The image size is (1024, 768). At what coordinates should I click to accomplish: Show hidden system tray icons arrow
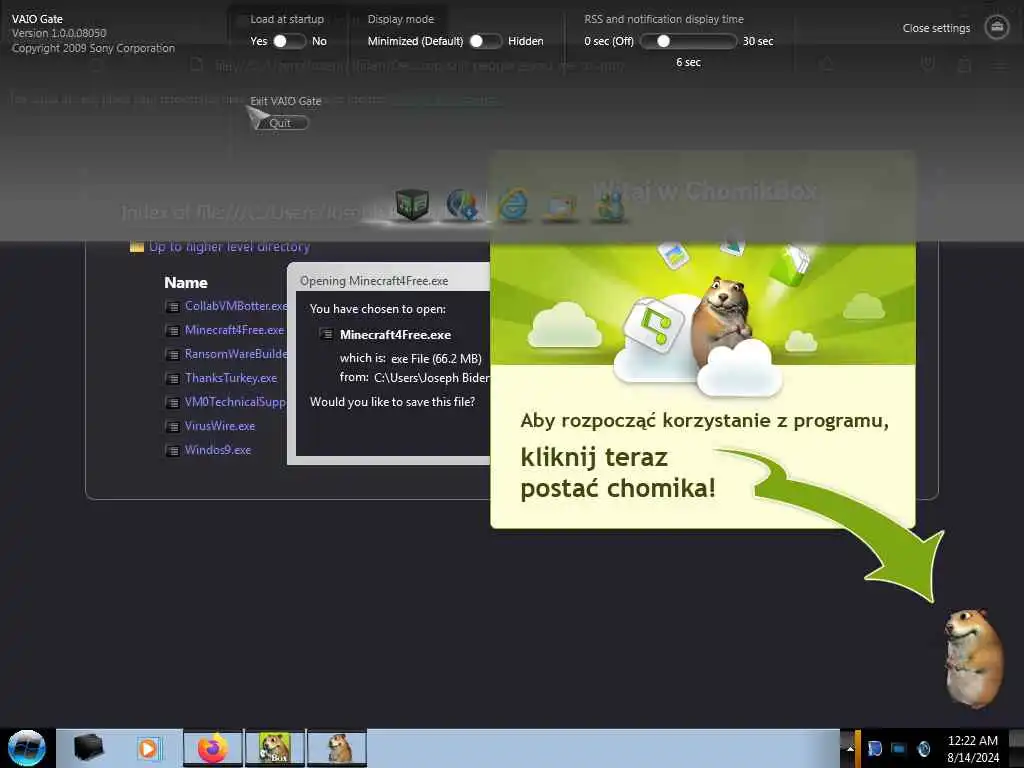point(850,748)
